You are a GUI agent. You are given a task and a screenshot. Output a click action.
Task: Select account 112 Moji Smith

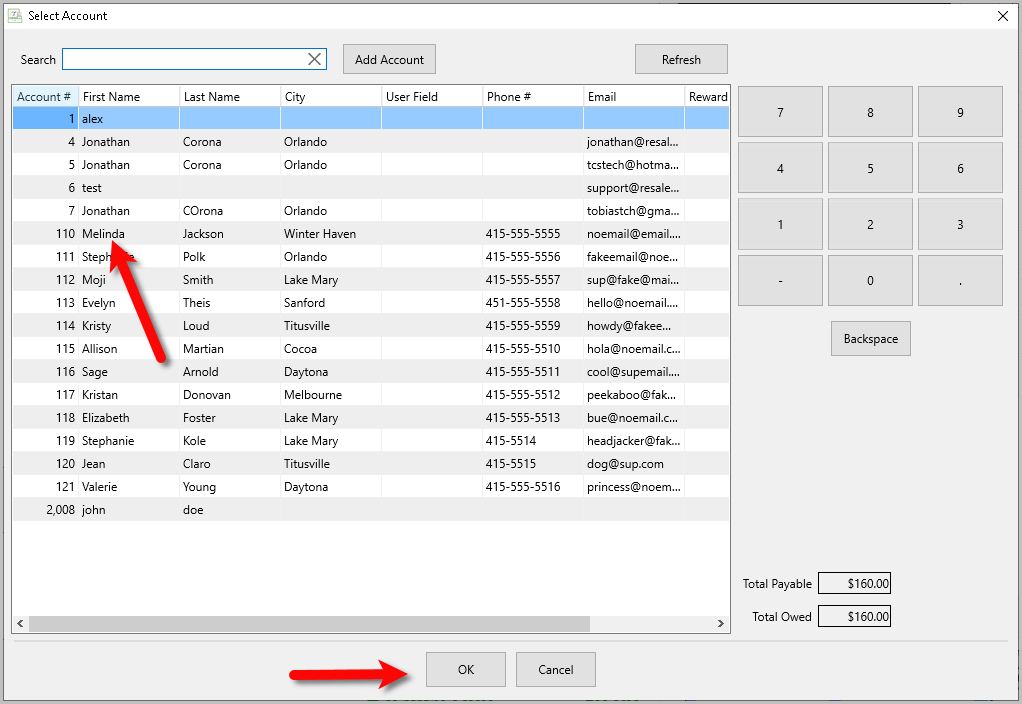tap(371, 280)
